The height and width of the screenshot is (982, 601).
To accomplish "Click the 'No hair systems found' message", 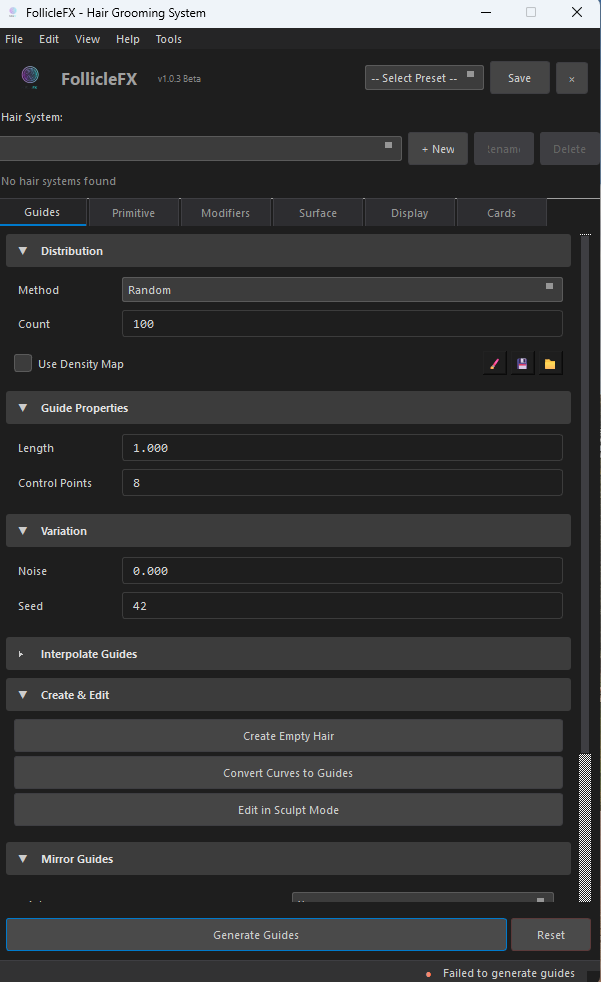I will [59, 181].
